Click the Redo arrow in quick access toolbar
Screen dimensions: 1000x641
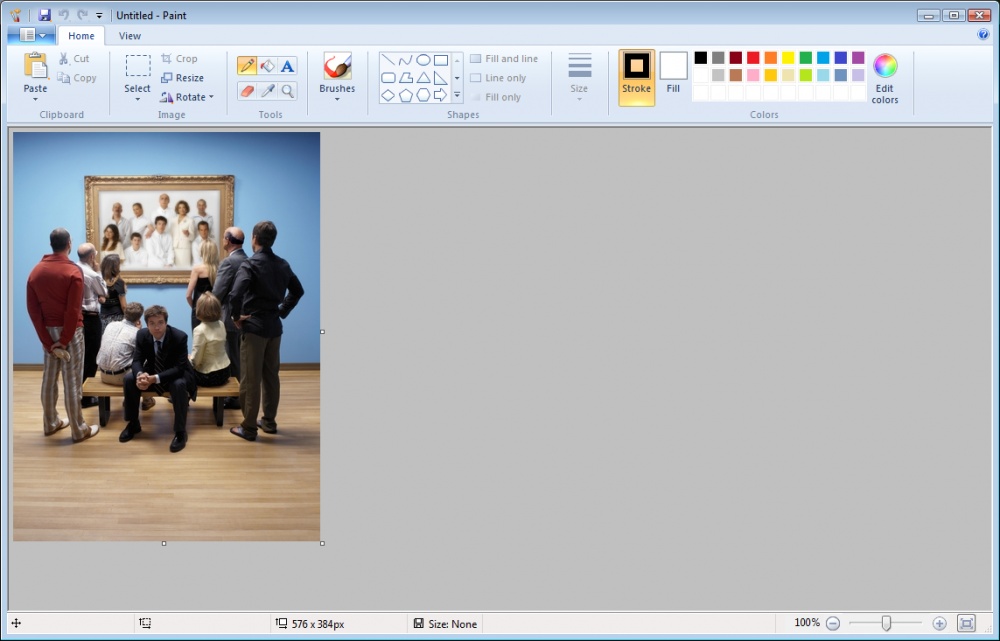coord(82,15)
